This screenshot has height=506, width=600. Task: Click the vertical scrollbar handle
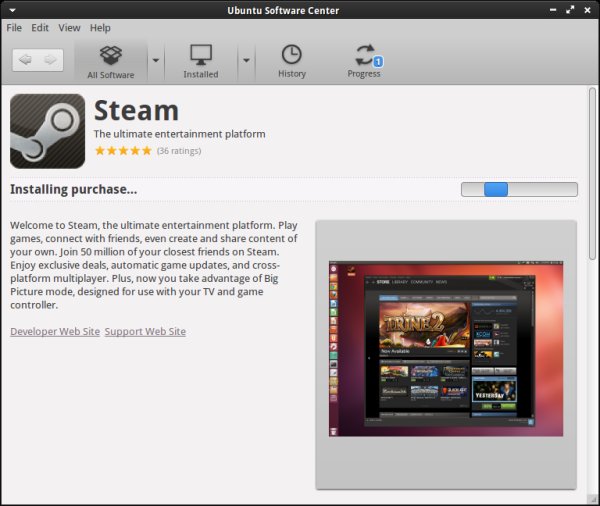click(x=592, y=174)
